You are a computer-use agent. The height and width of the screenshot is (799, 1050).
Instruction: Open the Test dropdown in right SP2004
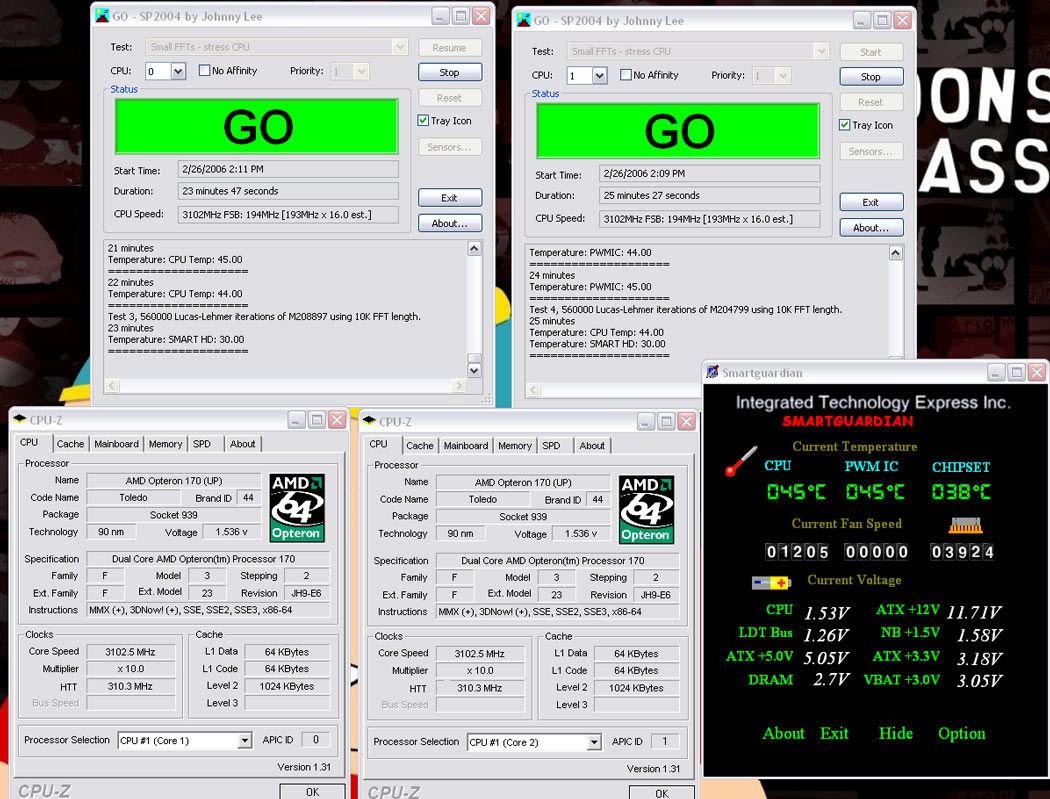tap(821, 51)
